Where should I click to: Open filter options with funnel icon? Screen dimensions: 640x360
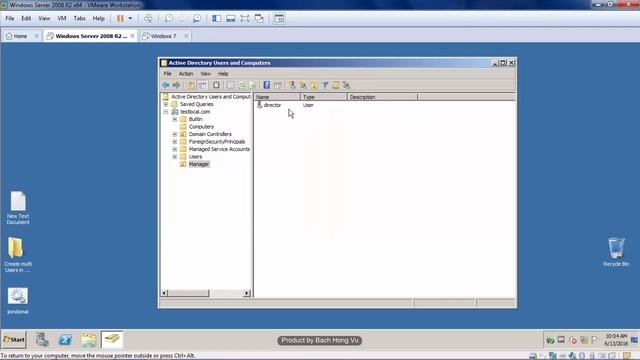pyautogui.click(x=325, y=85)
